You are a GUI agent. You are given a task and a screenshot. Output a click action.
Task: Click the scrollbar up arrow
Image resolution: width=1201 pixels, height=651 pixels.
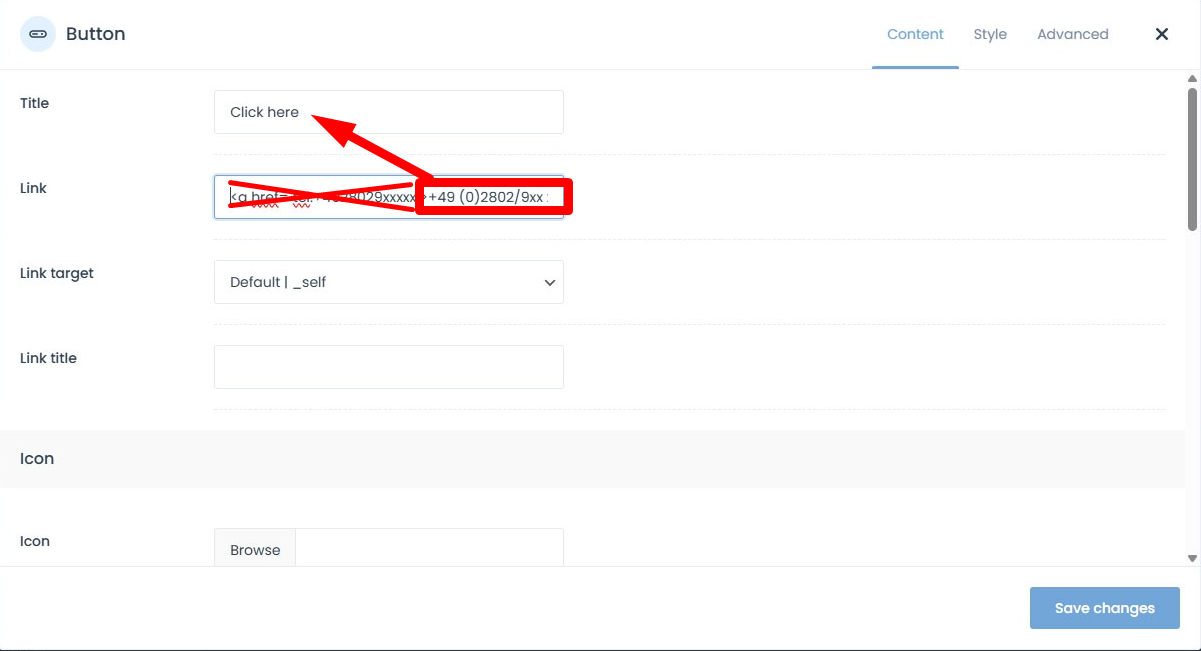[1192, 78]
